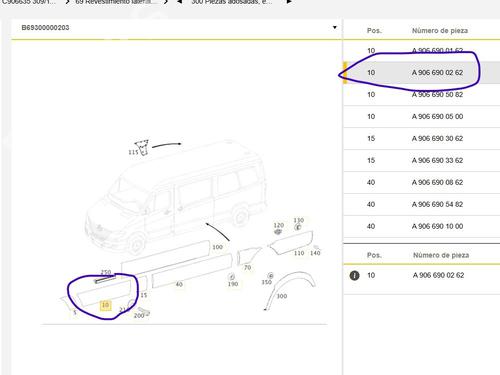
Task: Select part row A 906 690 02 62
Action: tap(422, 72)
